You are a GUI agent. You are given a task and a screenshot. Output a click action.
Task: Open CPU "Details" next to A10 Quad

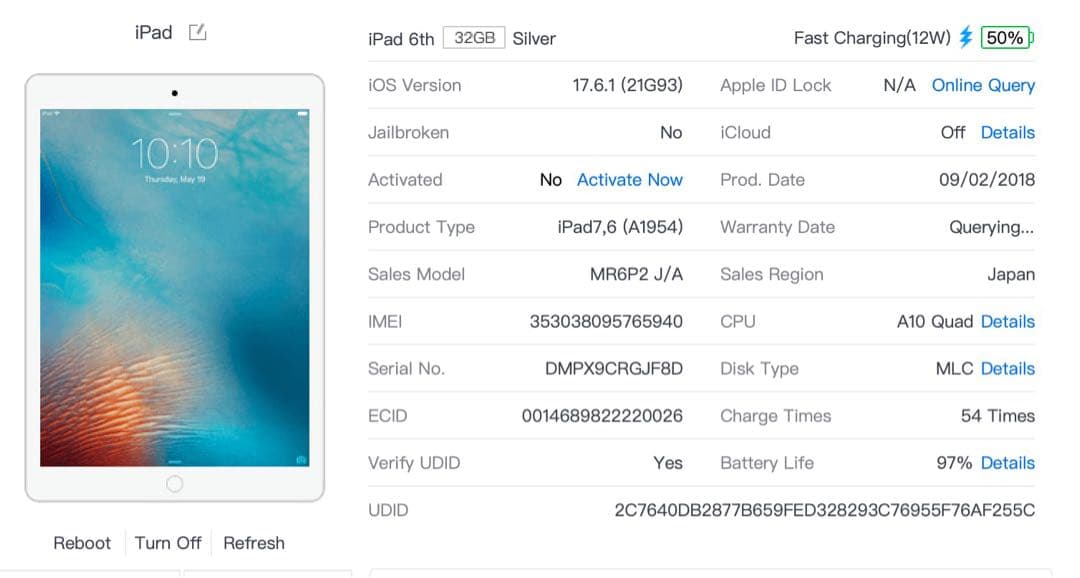pyautogui.click(x=1007, y=321)
